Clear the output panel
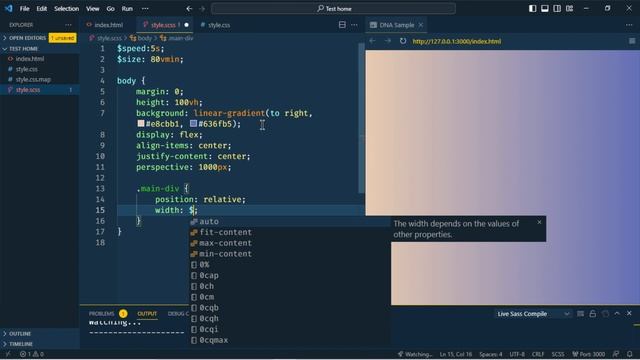 [x=580, y=313]
